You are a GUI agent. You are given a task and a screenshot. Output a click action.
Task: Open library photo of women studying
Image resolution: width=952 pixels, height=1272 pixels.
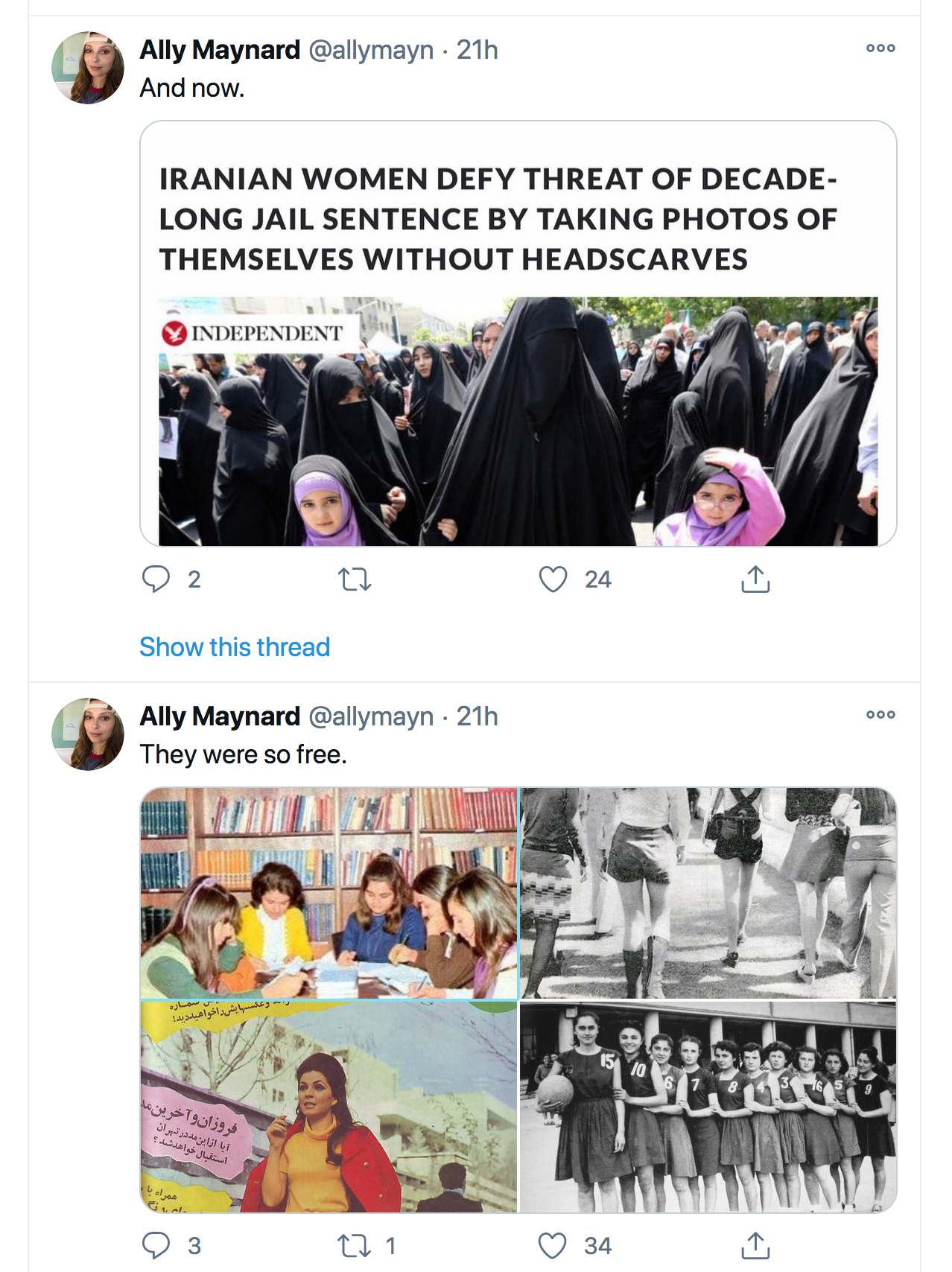click(x=329, y=893)
